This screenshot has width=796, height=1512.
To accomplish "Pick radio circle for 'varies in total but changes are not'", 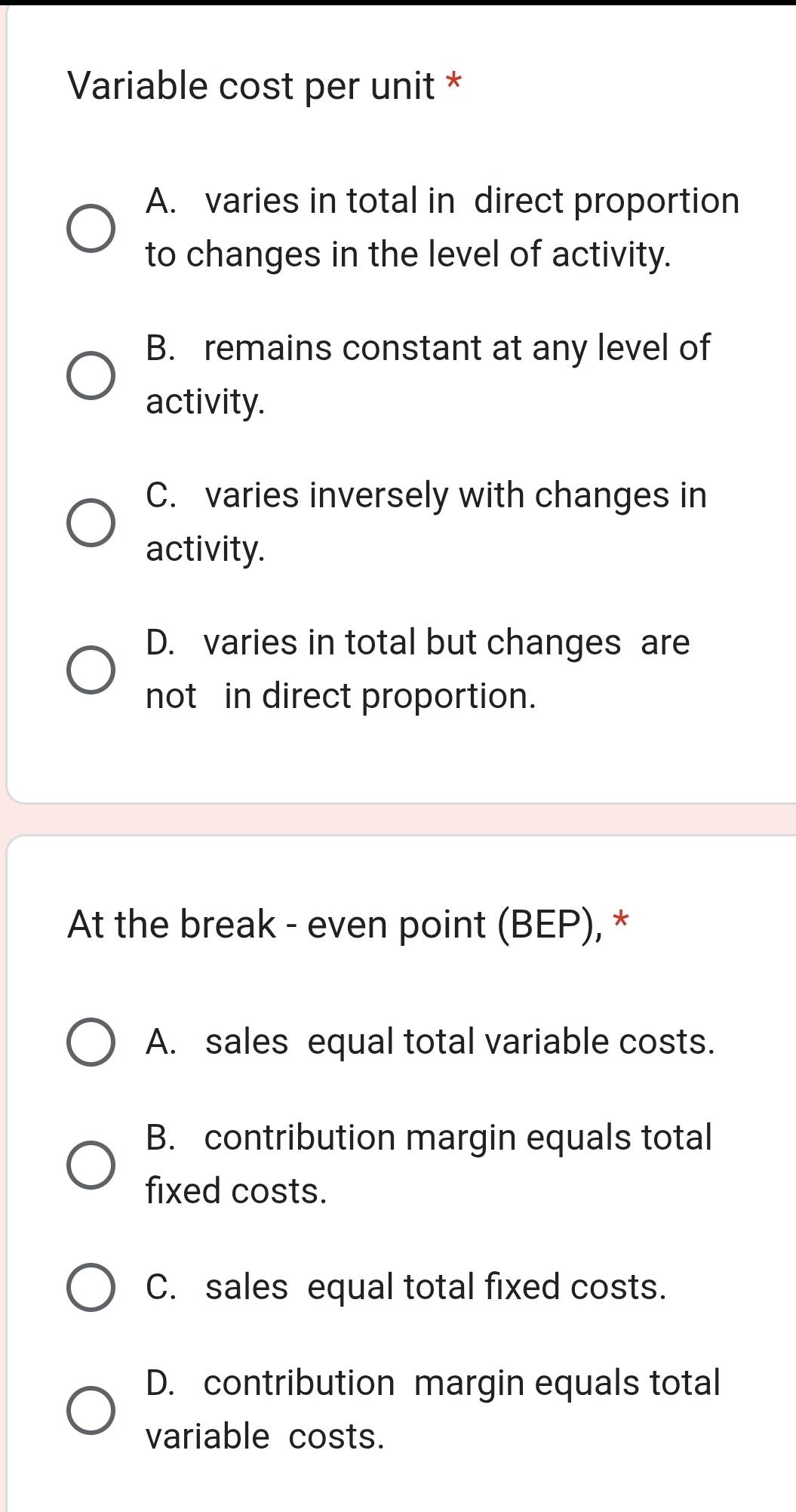I will tap(91, 670).
